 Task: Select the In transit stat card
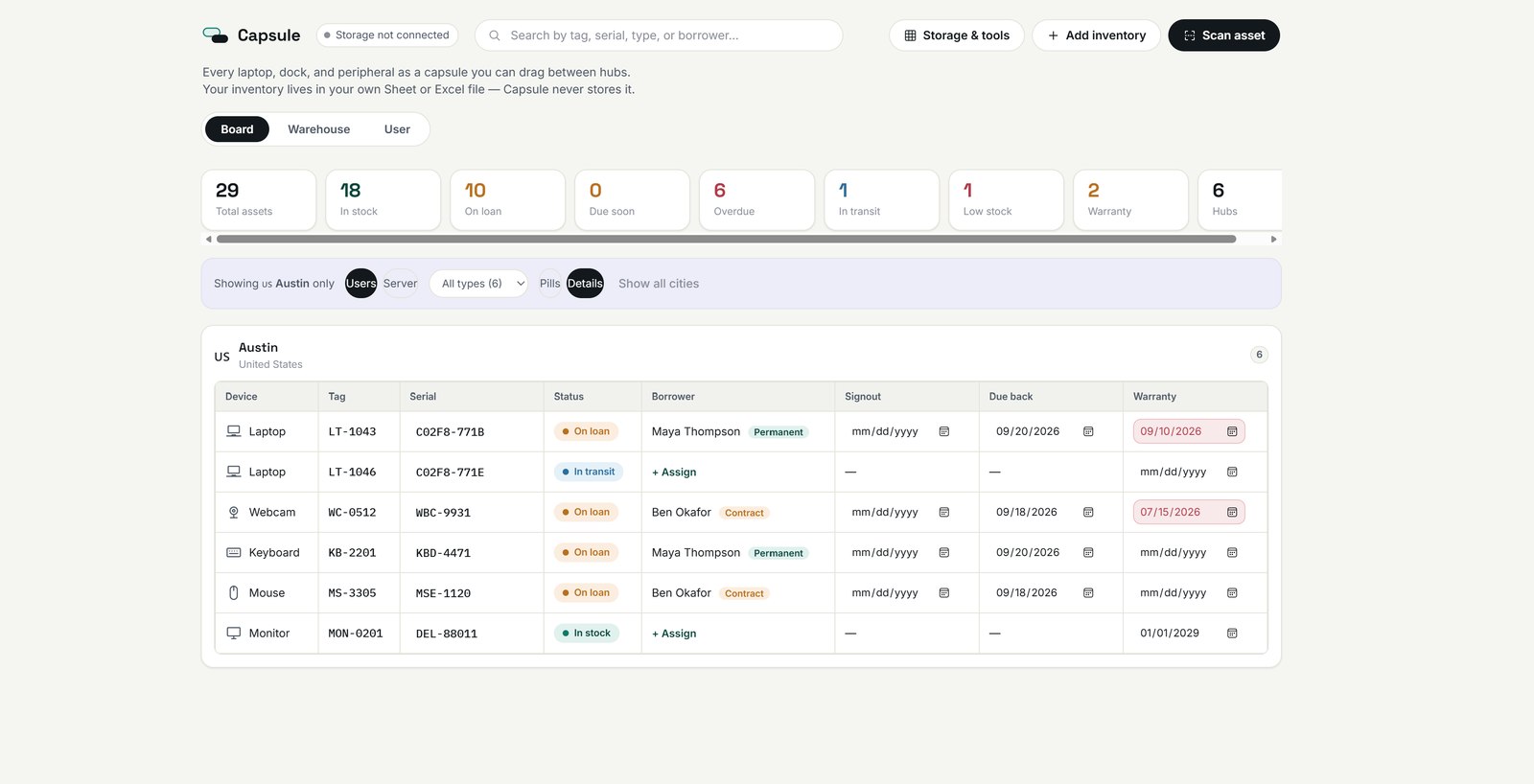click(x=882, y=200)
